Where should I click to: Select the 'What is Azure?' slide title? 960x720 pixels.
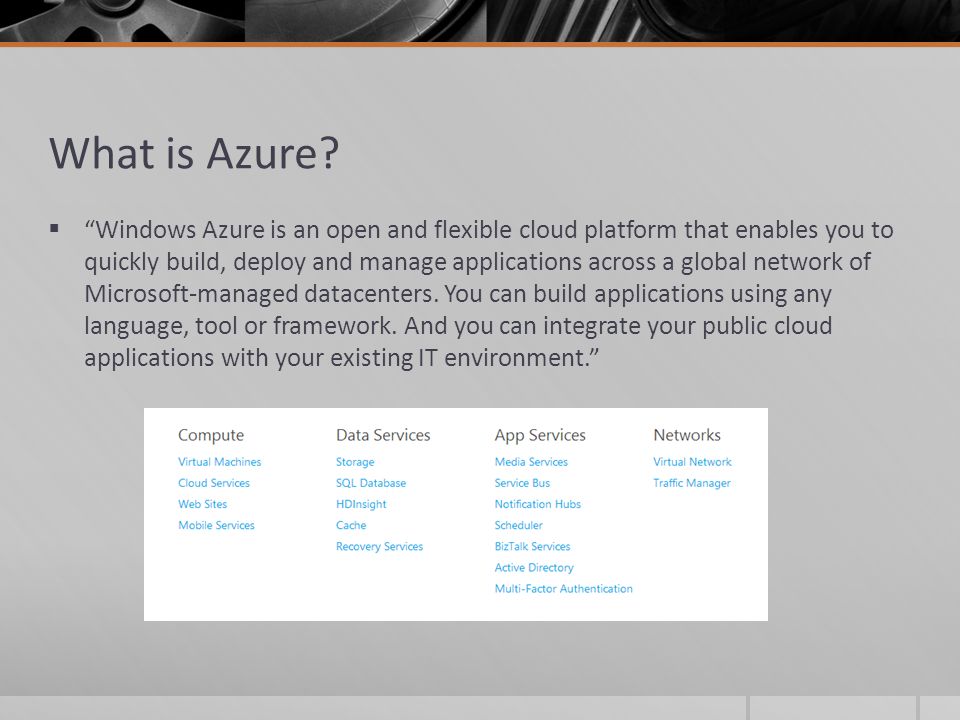194,153
